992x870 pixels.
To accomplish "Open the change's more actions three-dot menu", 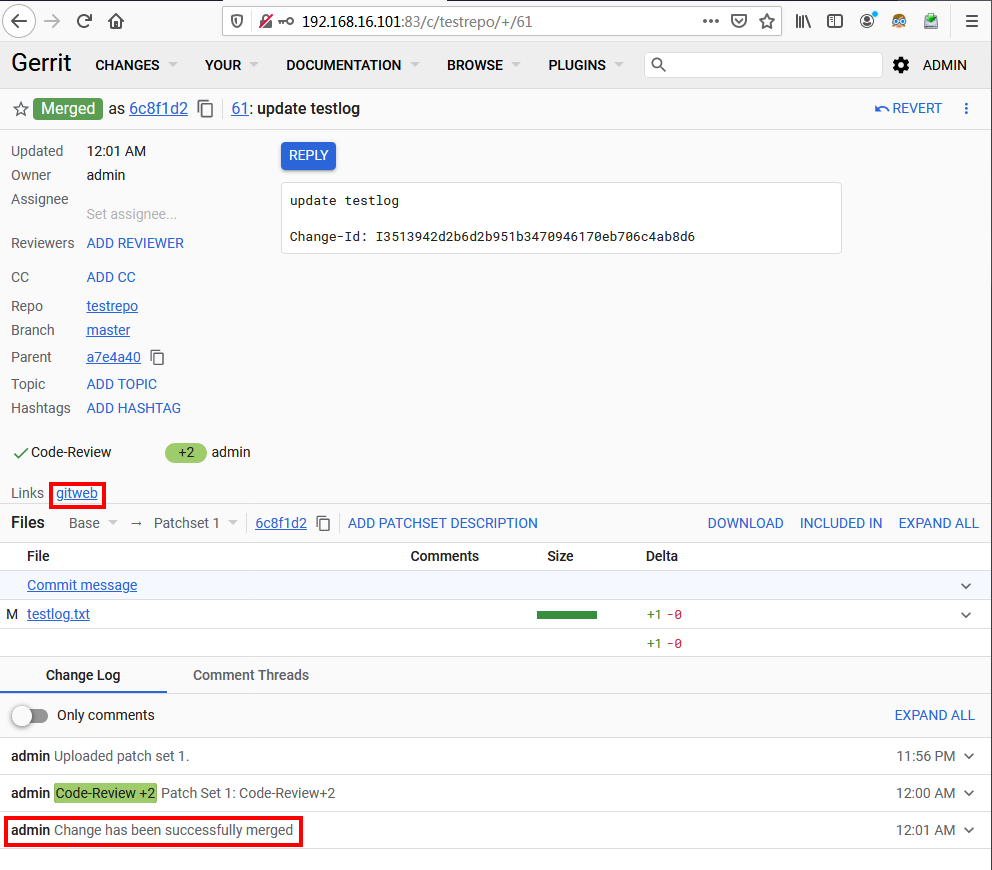I will pos(966,108).
